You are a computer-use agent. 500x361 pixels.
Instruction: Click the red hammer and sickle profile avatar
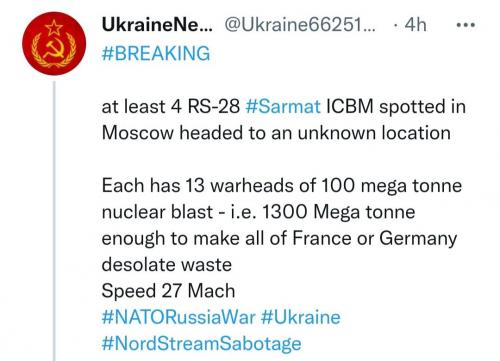tap(54, 43)
